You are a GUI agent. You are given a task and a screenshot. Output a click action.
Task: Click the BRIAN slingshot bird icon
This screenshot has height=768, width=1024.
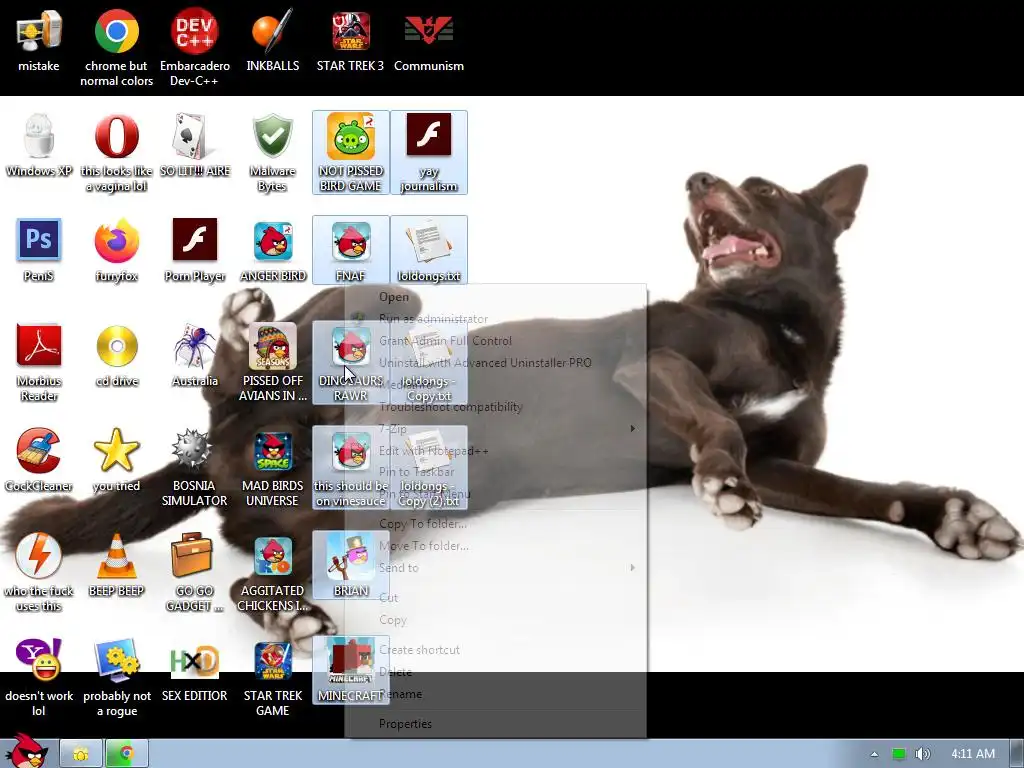(x=351, y=565)
